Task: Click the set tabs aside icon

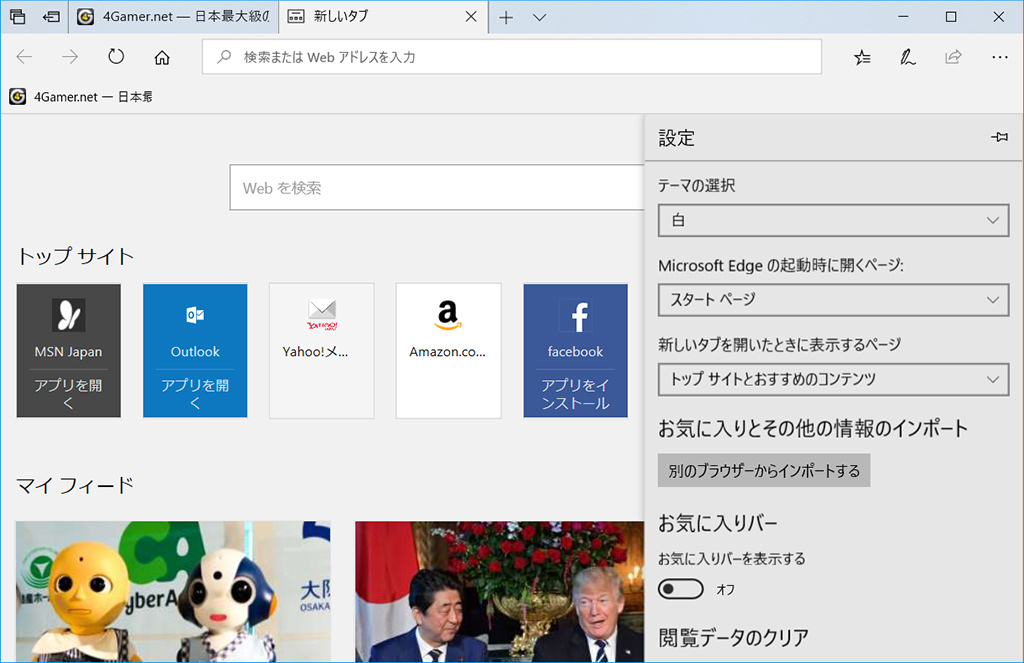Action: click(x=51, y=17)
